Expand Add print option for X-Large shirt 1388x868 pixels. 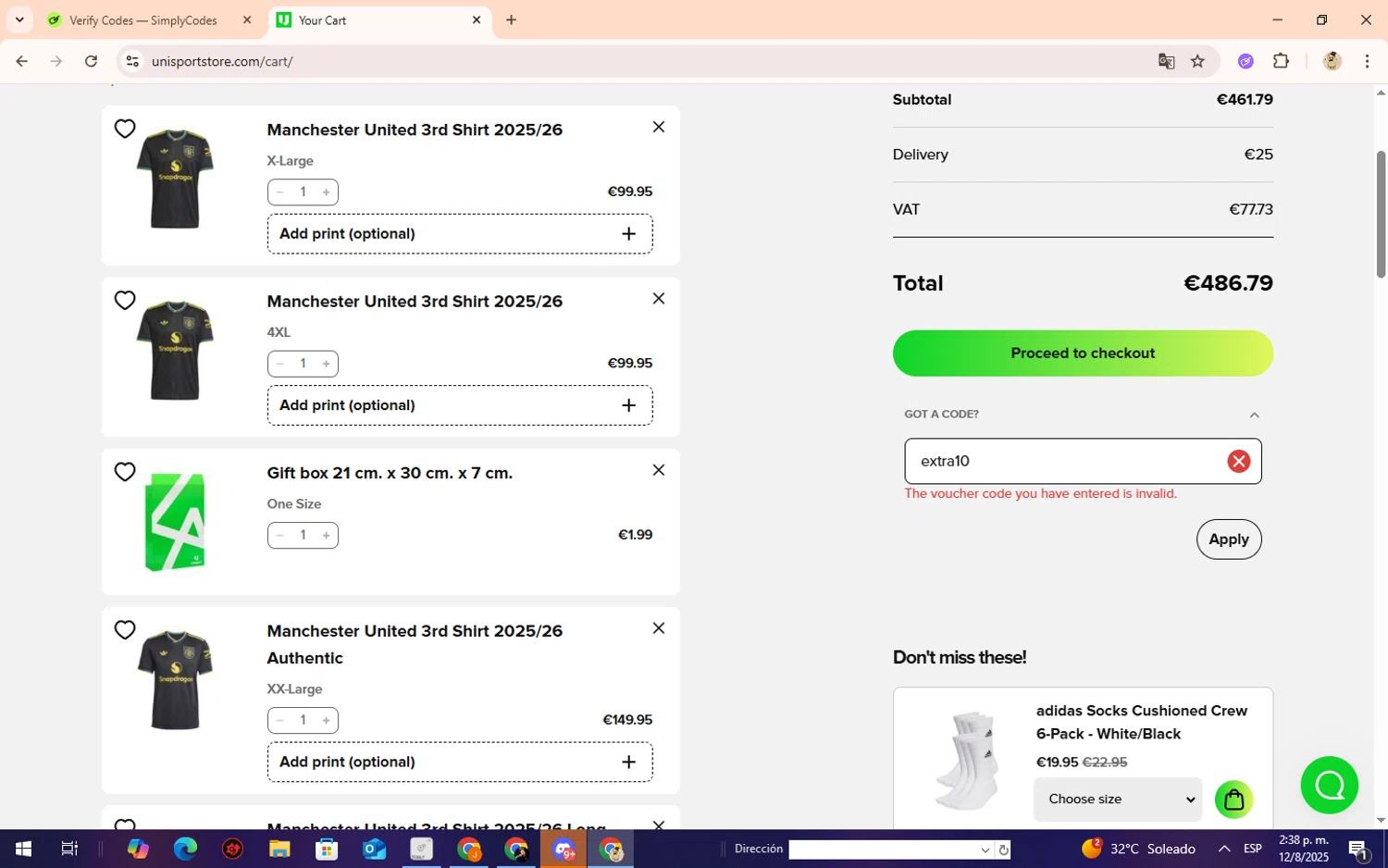coord(460,234)
